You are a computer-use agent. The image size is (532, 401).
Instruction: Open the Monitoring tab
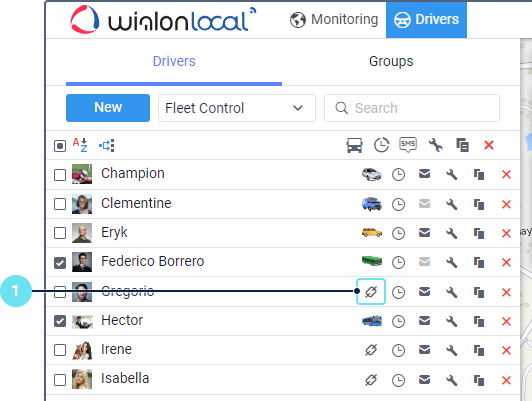pos(334,20)
